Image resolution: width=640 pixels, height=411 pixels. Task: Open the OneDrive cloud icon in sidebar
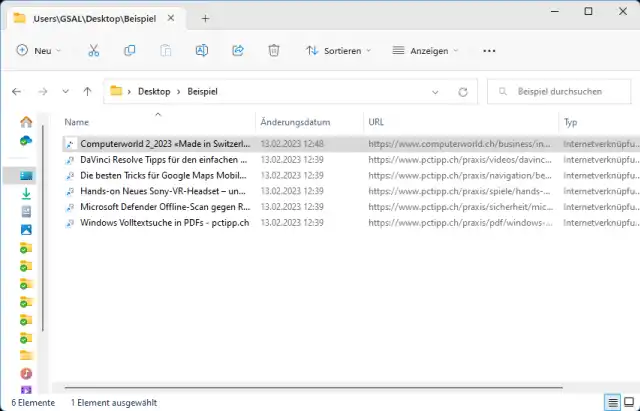(26, 141)
